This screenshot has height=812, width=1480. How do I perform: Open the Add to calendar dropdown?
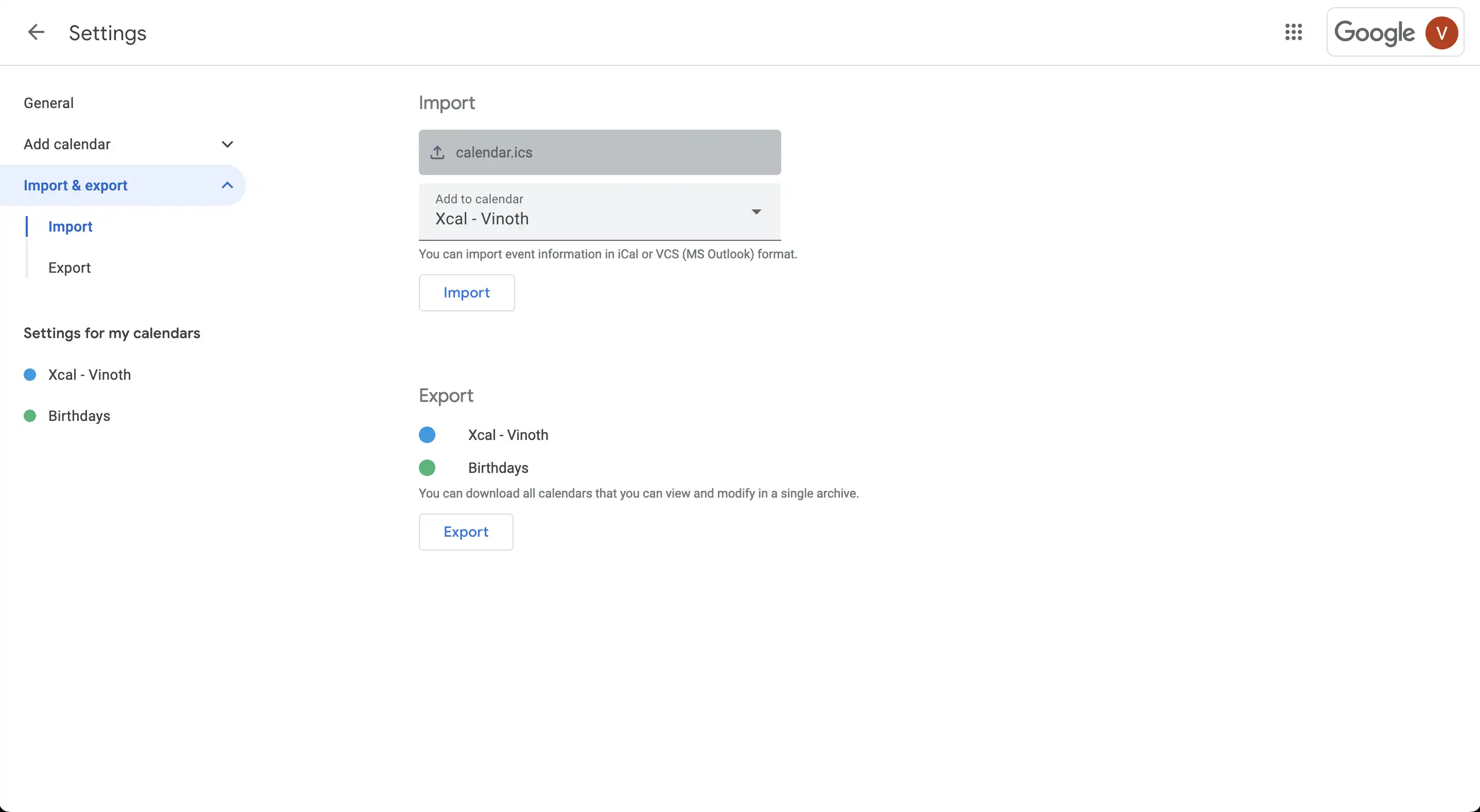600,211
